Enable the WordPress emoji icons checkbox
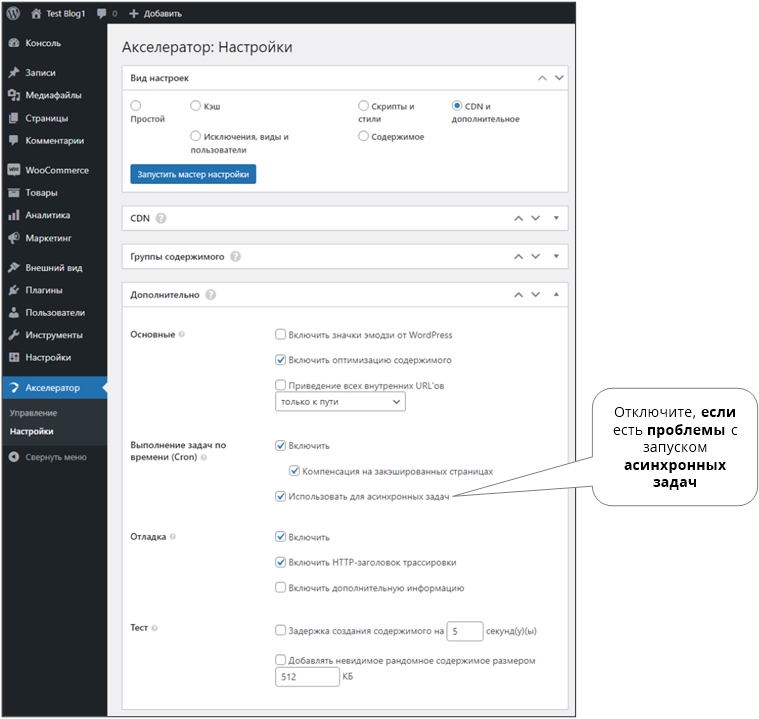Viewport: 759px width, 719px height. point(281,335)
